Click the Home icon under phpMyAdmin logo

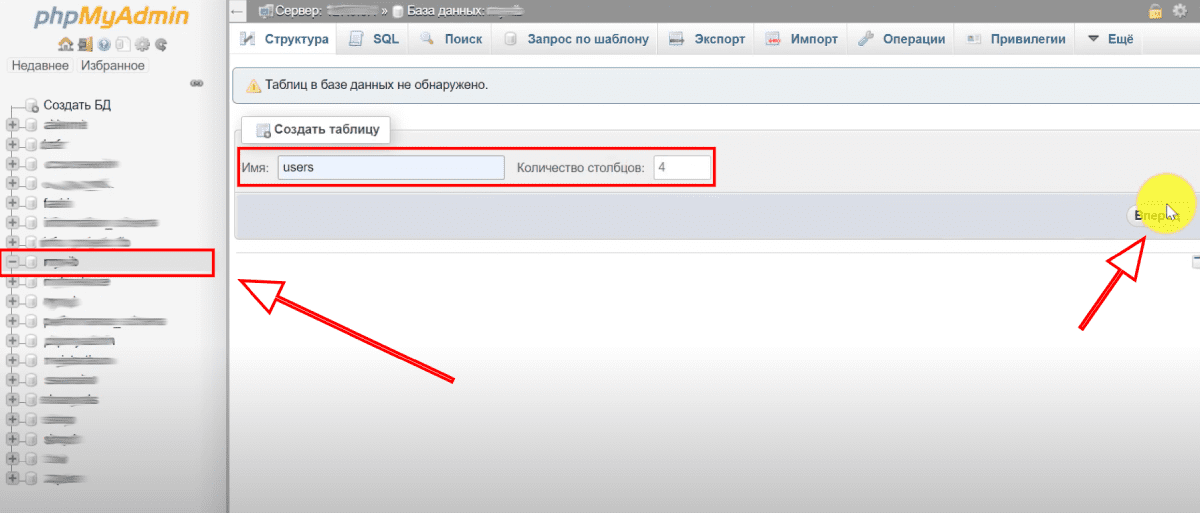[x=65, y=45]
